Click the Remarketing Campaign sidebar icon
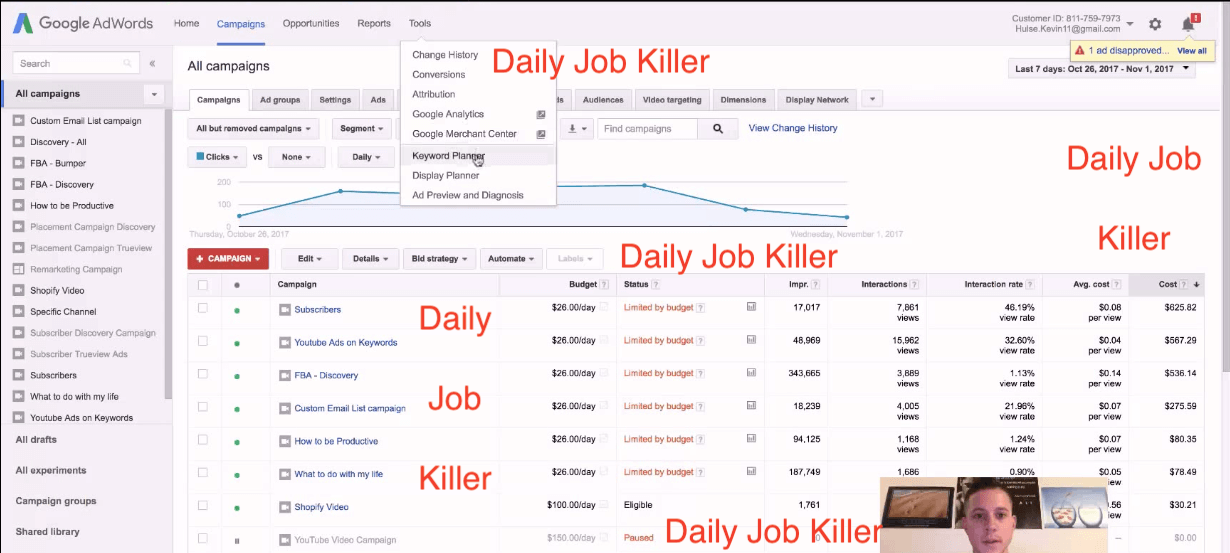The height and width of the screenshot is (553, 1230). 19,269
